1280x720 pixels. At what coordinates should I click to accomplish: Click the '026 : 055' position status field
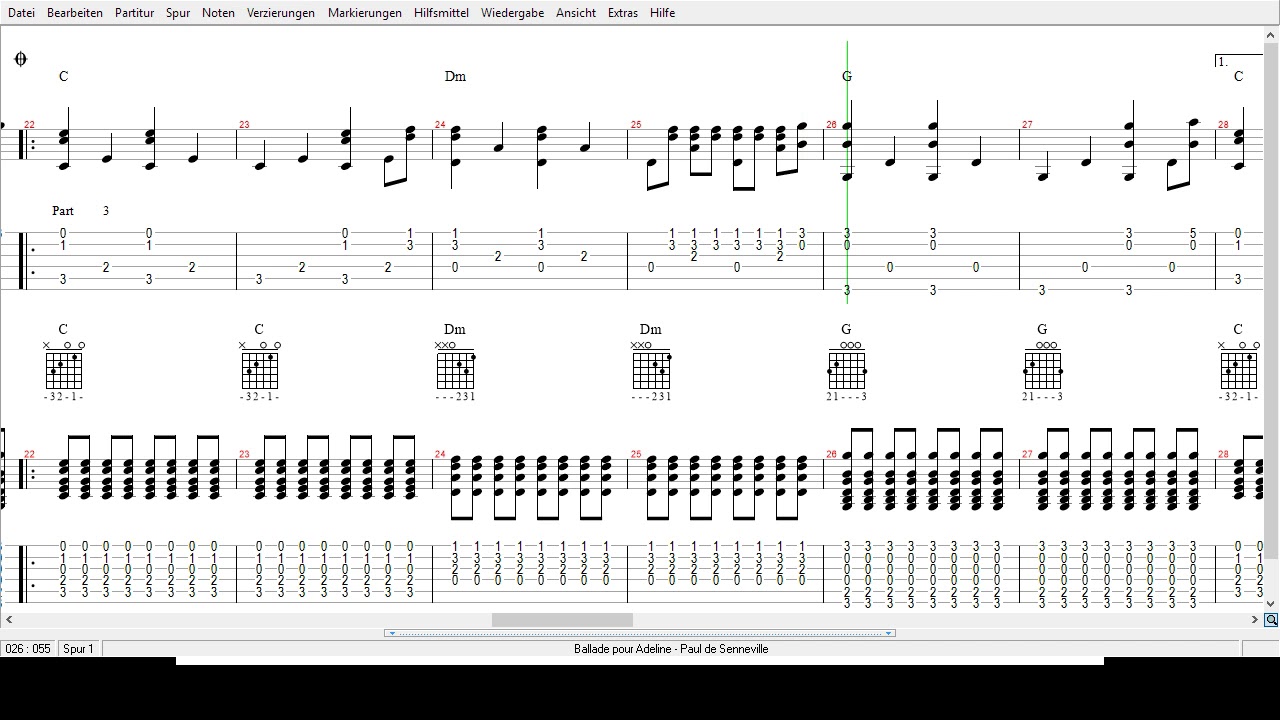tap(28, 649)
